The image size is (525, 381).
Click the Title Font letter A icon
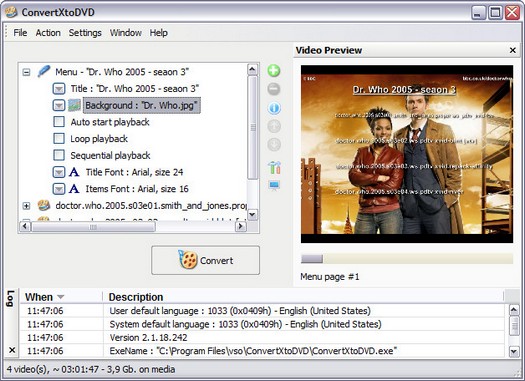pyautogui.click(x=74, y=172)
